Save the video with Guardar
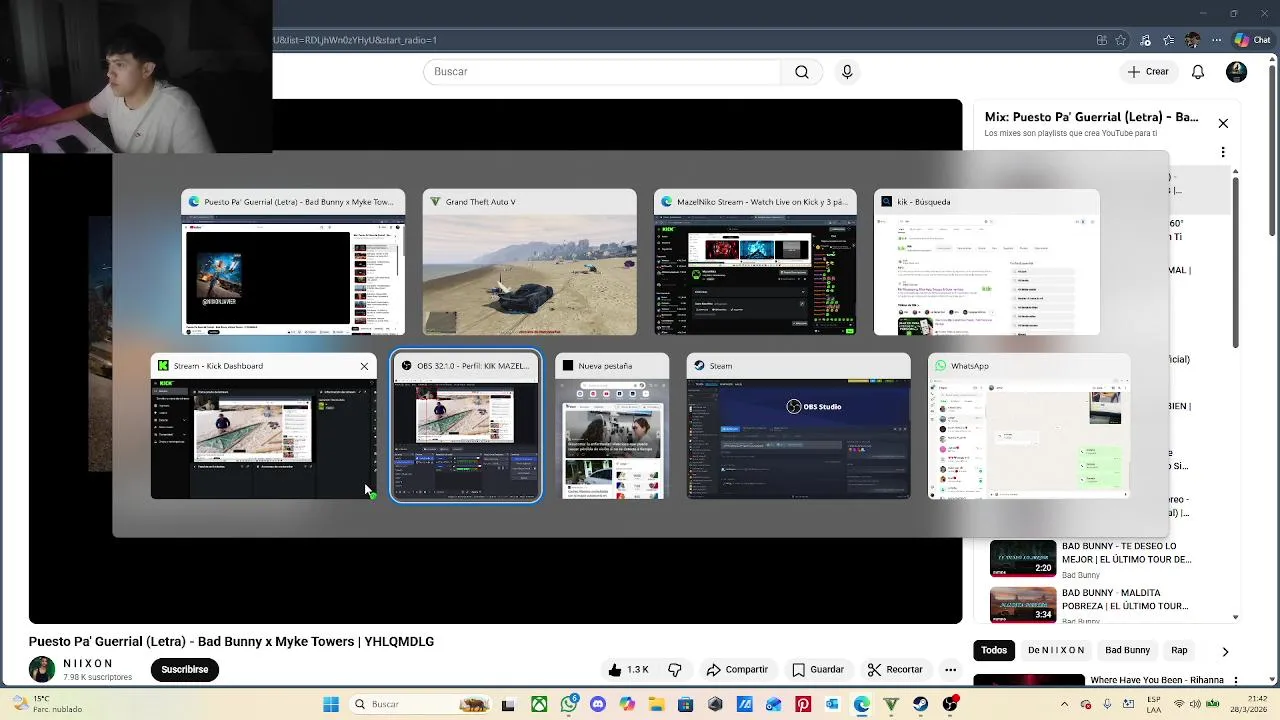 coord(818,670)
